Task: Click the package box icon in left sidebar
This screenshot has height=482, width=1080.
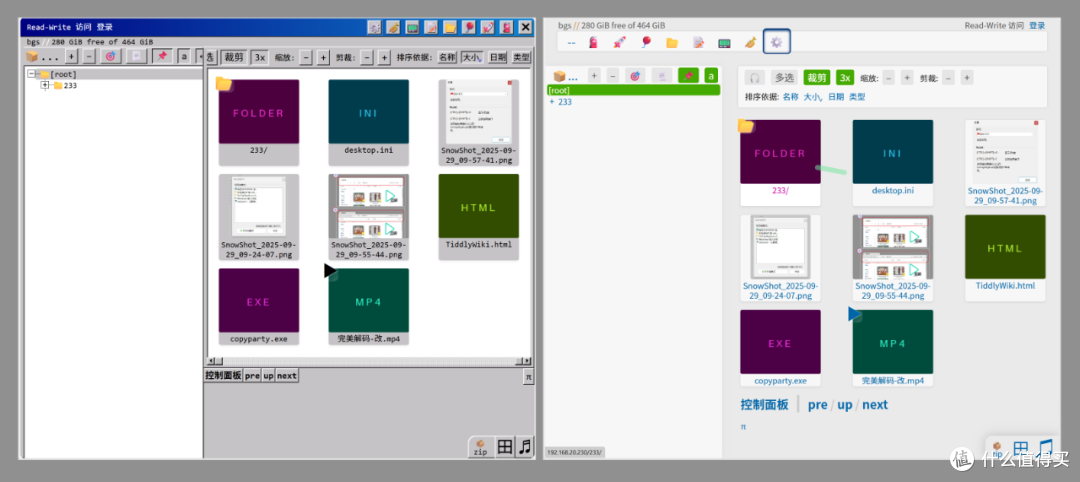Action: [32, 56]
